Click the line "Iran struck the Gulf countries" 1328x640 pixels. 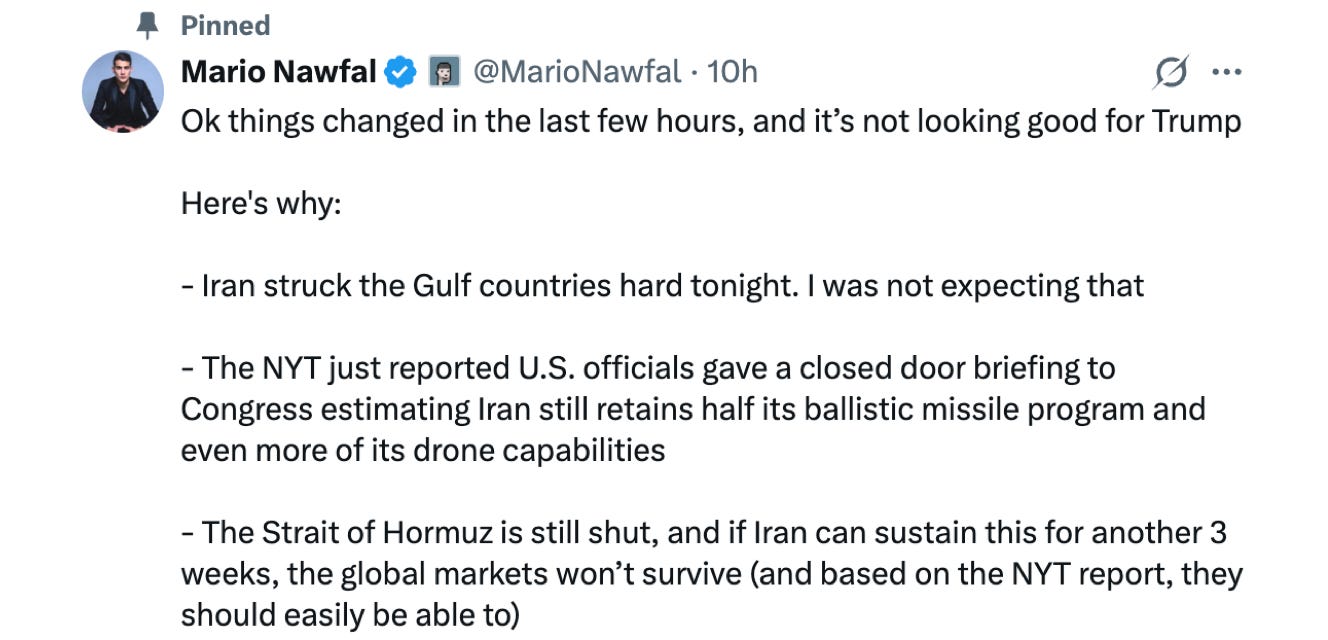coord(662,286)
